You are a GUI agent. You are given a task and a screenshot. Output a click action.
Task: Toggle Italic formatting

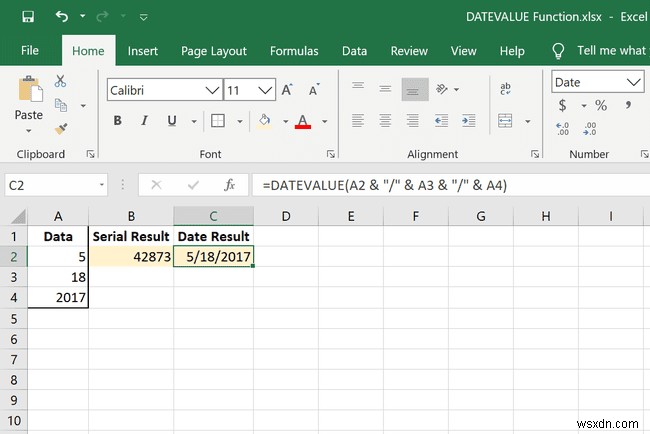click(x=144, y=121)
